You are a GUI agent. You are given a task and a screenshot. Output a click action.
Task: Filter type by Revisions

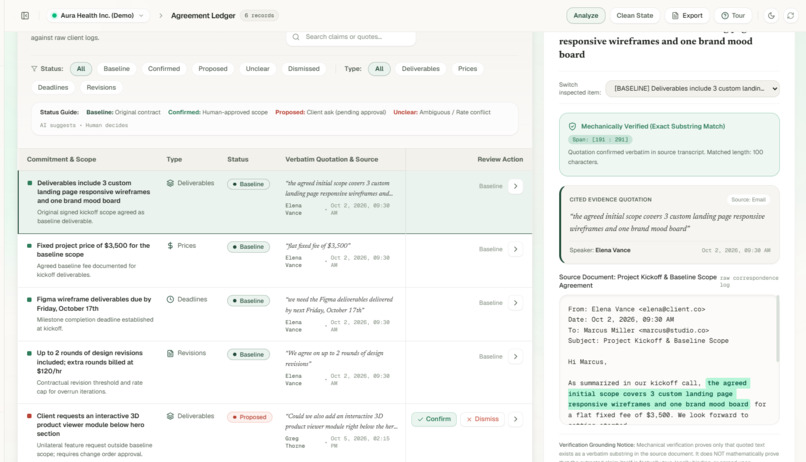pyautogui.click(x=101, y=87)
